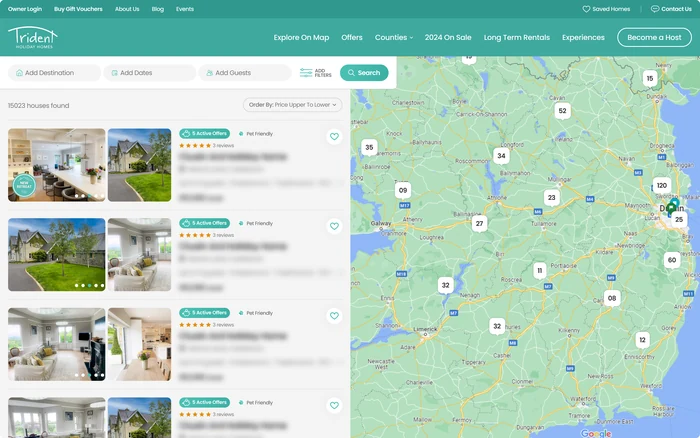Screen dimensions: 700x438
Task: Open the Add Dates picker field
Action: tap(150, 73)
